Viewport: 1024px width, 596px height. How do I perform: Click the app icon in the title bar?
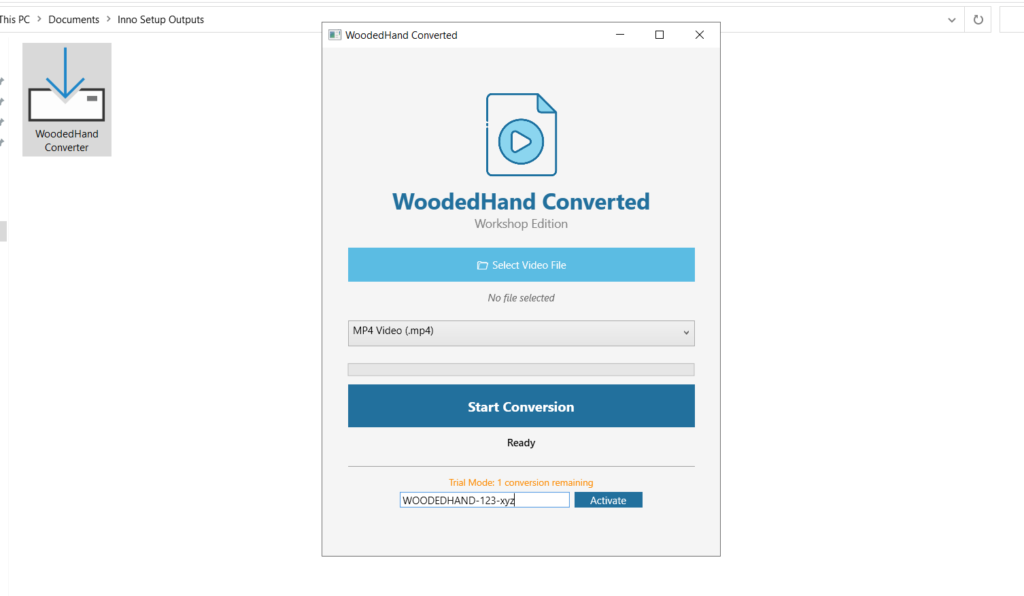click(335, 35)
